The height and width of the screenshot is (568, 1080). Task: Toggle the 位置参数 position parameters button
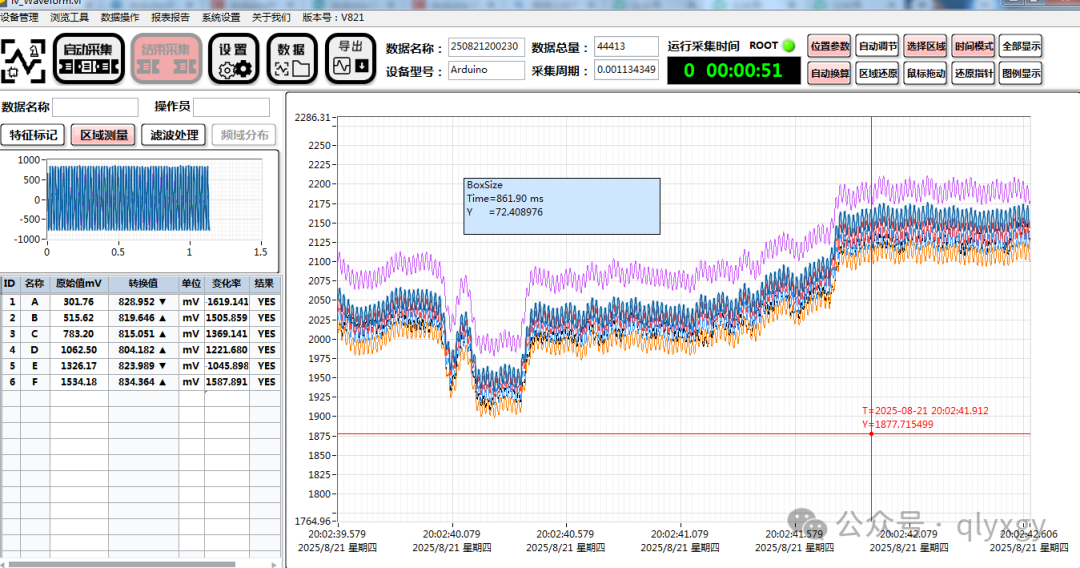[829, 46]
